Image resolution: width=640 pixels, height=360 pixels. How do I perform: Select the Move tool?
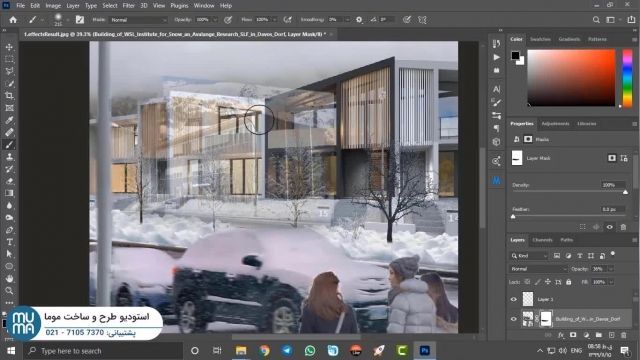click(9, 47)
